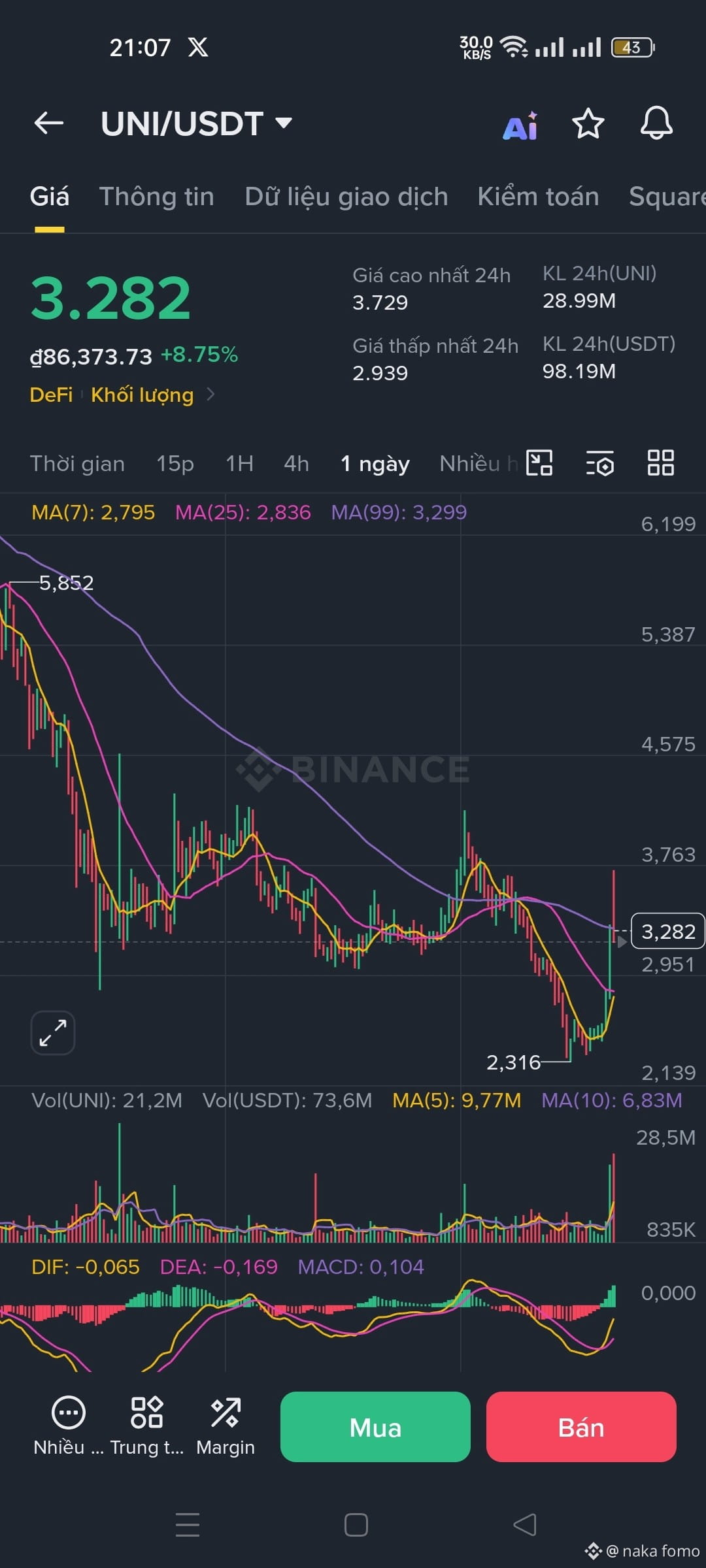Tap the DeFi tag link
Screen dimensions: 706x1568
tap(51, 395)
